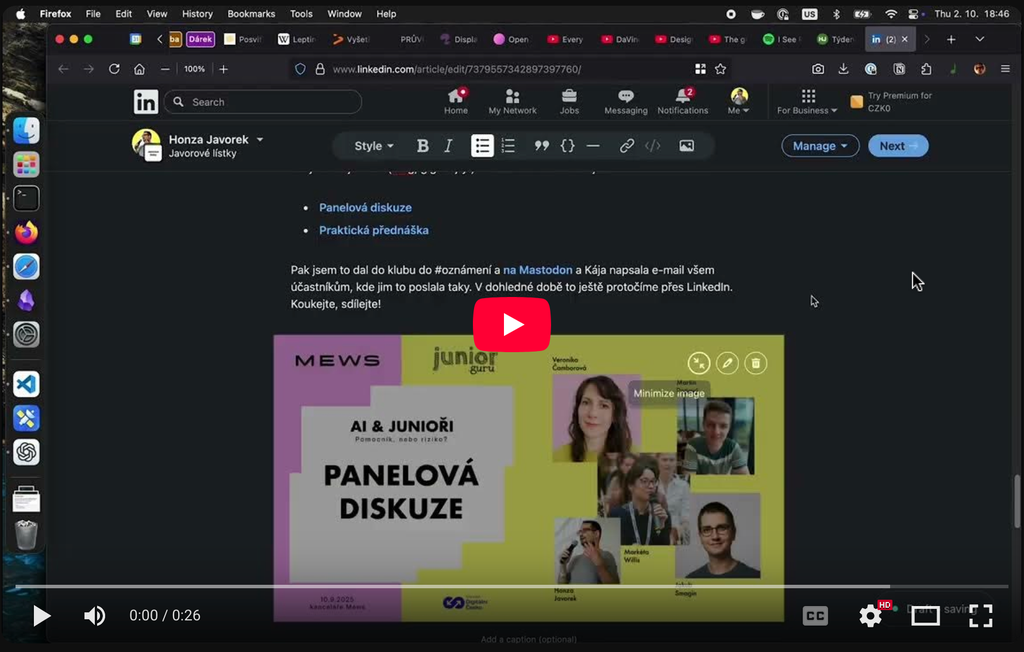Open the Bookmarks menu in menu bar
Viewport: 1024px width, 652px height.
[x=251, y=14]
